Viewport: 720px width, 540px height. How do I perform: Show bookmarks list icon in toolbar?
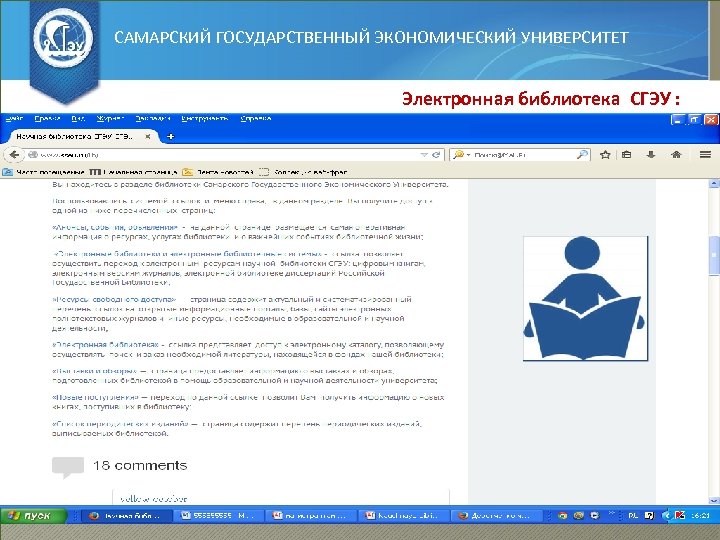[627, 155]
